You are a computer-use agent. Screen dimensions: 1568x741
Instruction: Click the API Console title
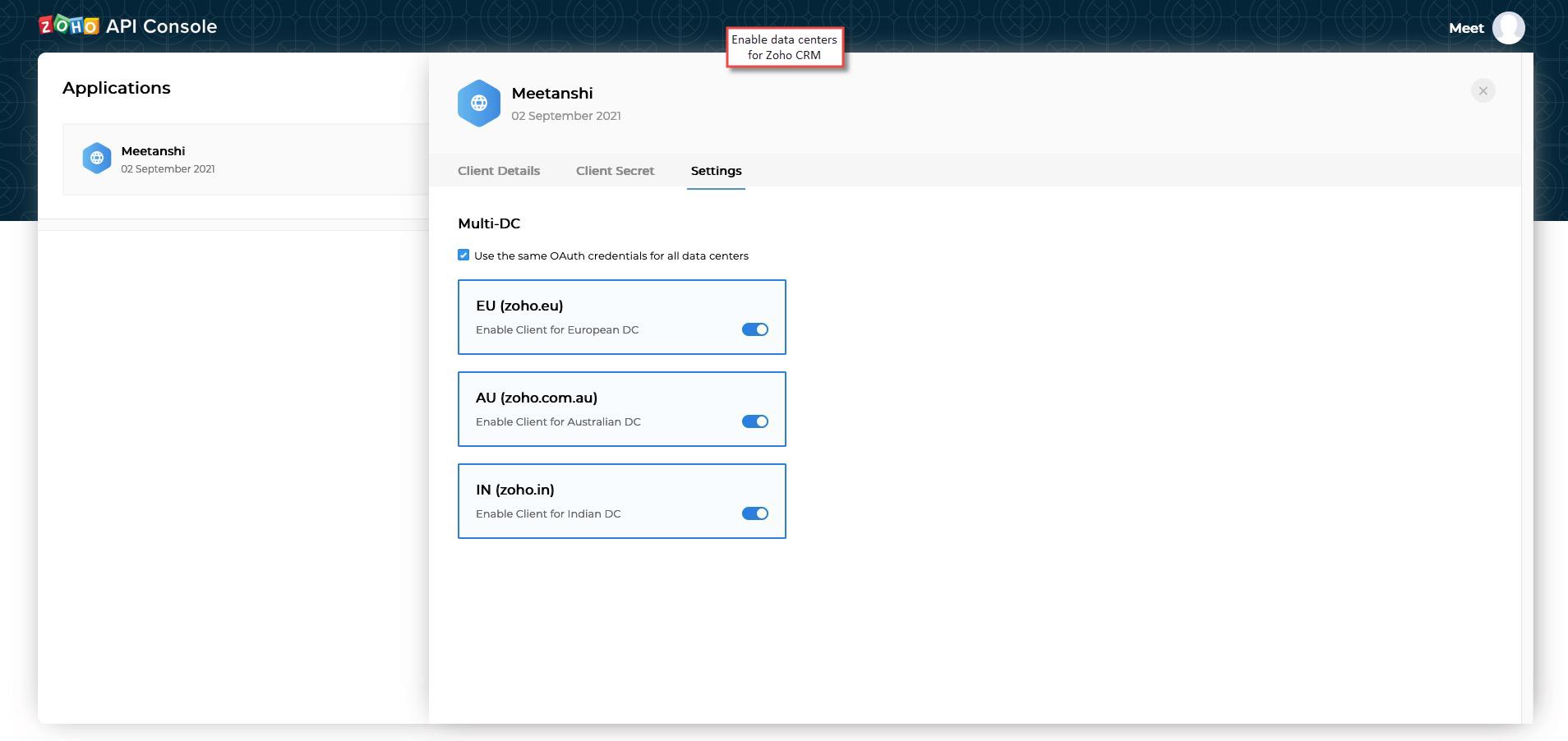click(162, 26)
